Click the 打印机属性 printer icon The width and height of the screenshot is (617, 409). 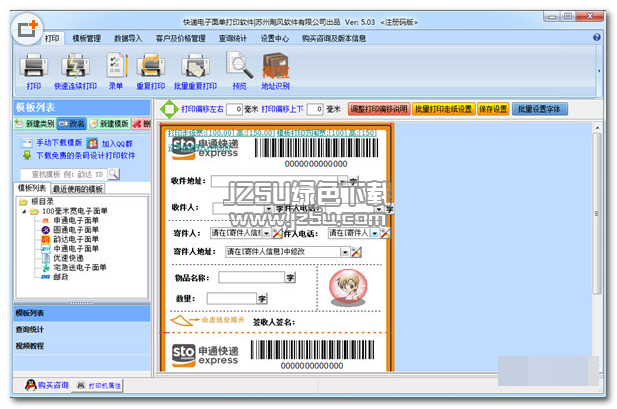tap(81, 385)
